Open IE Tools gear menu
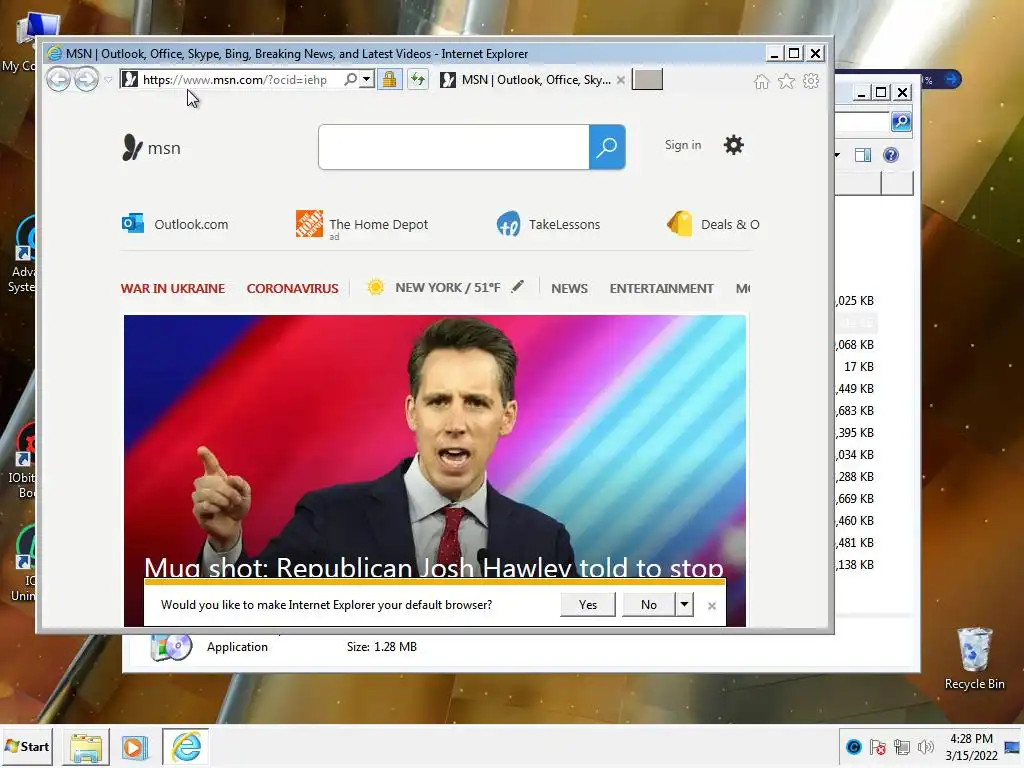 pos(811,82)
